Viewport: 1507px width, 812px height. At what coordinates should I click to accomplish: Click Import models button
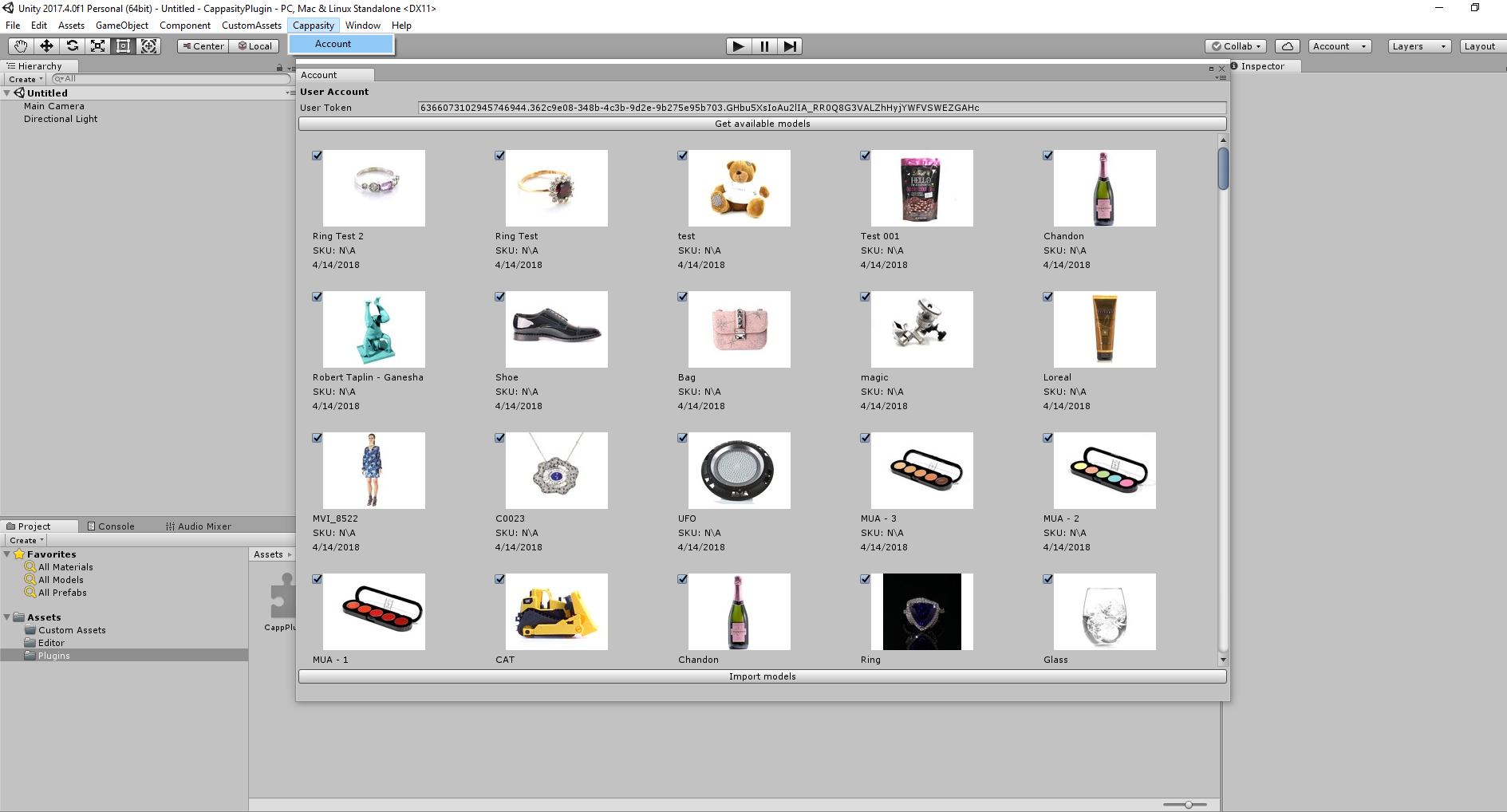[x=763, y=676]
